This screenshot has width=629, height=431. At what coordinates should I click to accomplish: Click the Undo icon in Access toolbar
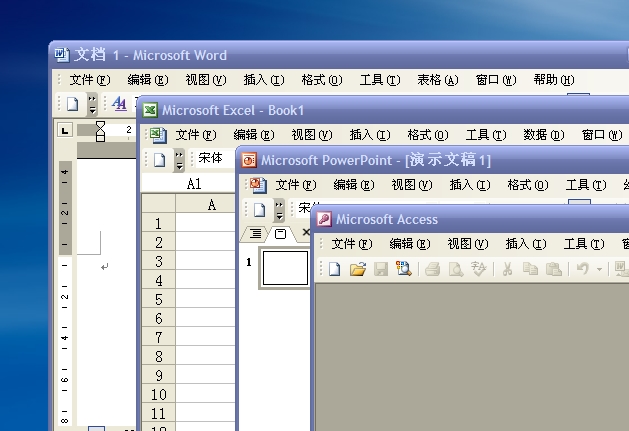point(582,268)
